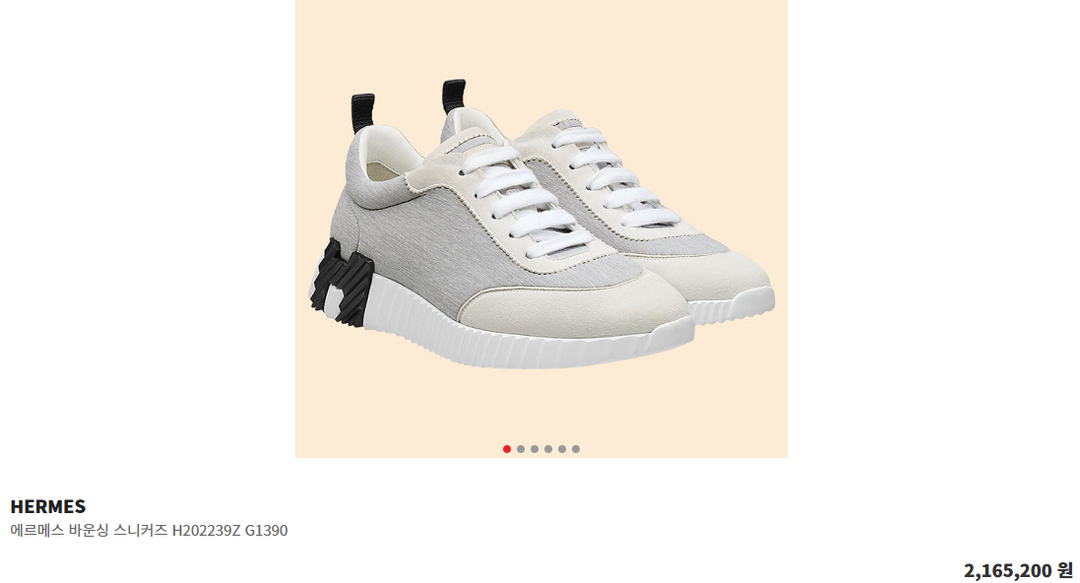The image size is (1080, 583).
Task: Open the HERMES brand link
Action: pos(48,507)
